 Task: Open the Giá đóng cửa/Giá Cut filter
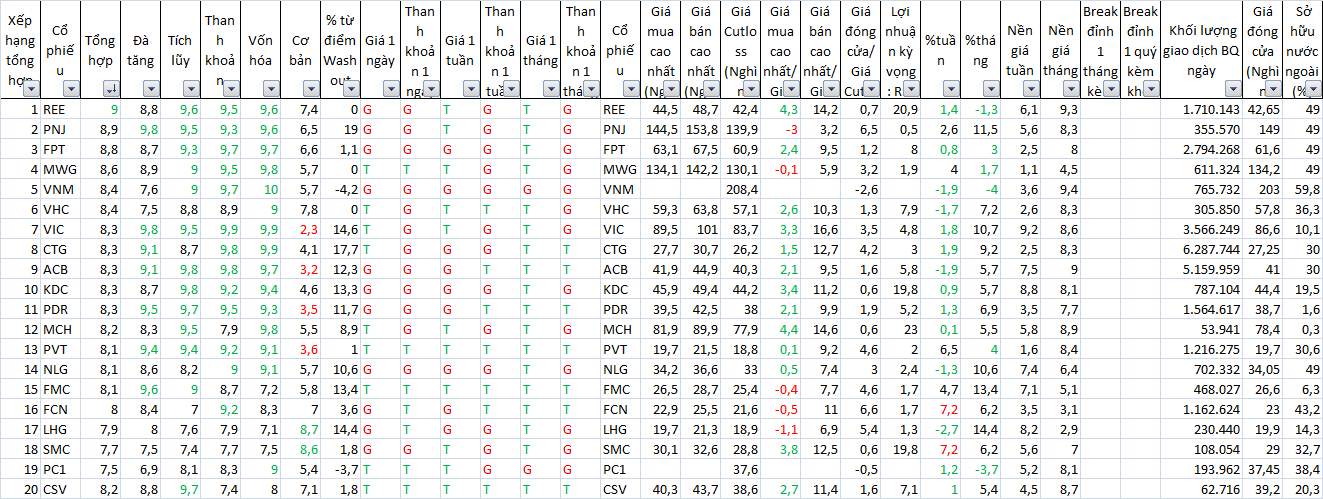pyautogui.click(x=871, y=90)
